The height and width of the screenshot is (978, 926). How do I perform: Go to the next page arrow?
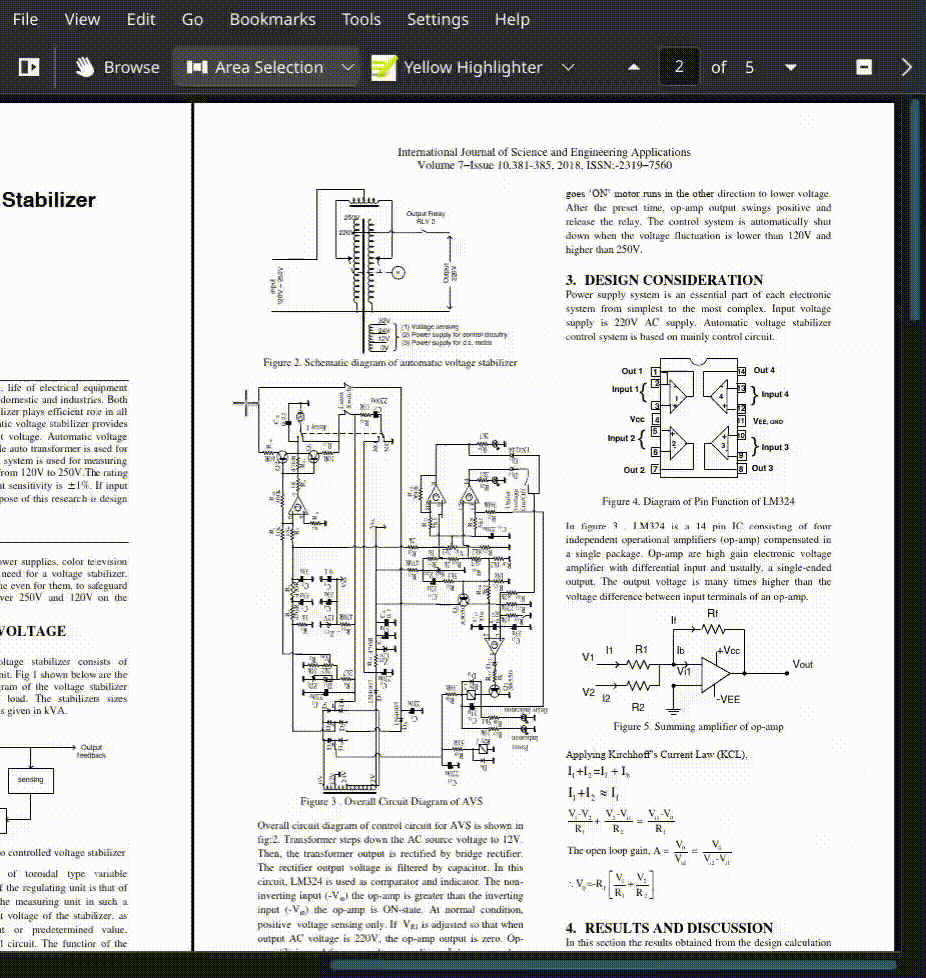click(791, 67)
